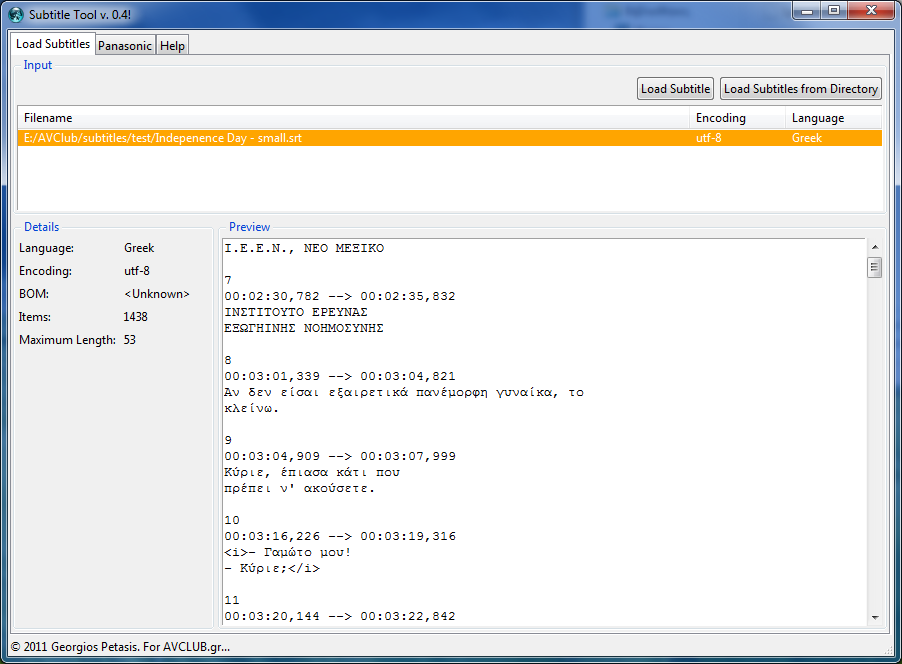Click the utf-8 cell in file row
The image size is (902, 664).
click(x=709, y=138)
